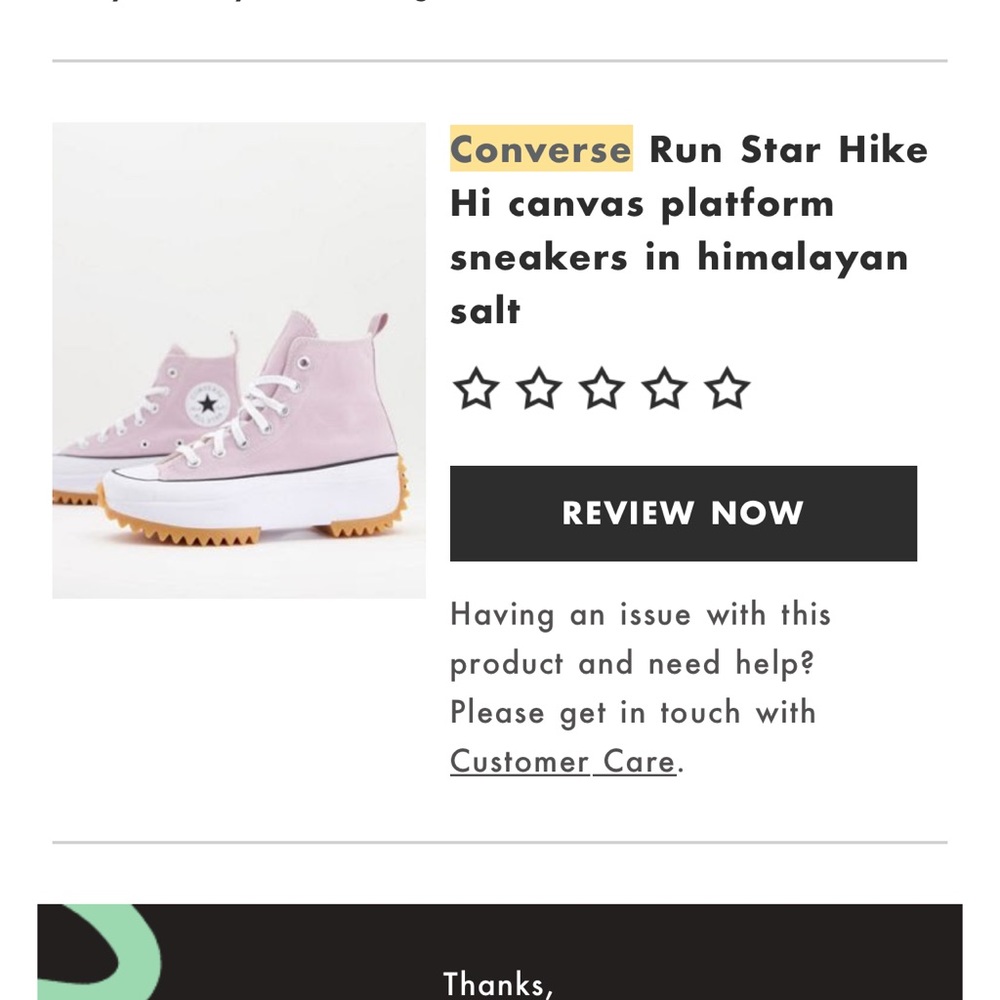
Task: View the pink sneaker product photo
Action: click(239, 360)
